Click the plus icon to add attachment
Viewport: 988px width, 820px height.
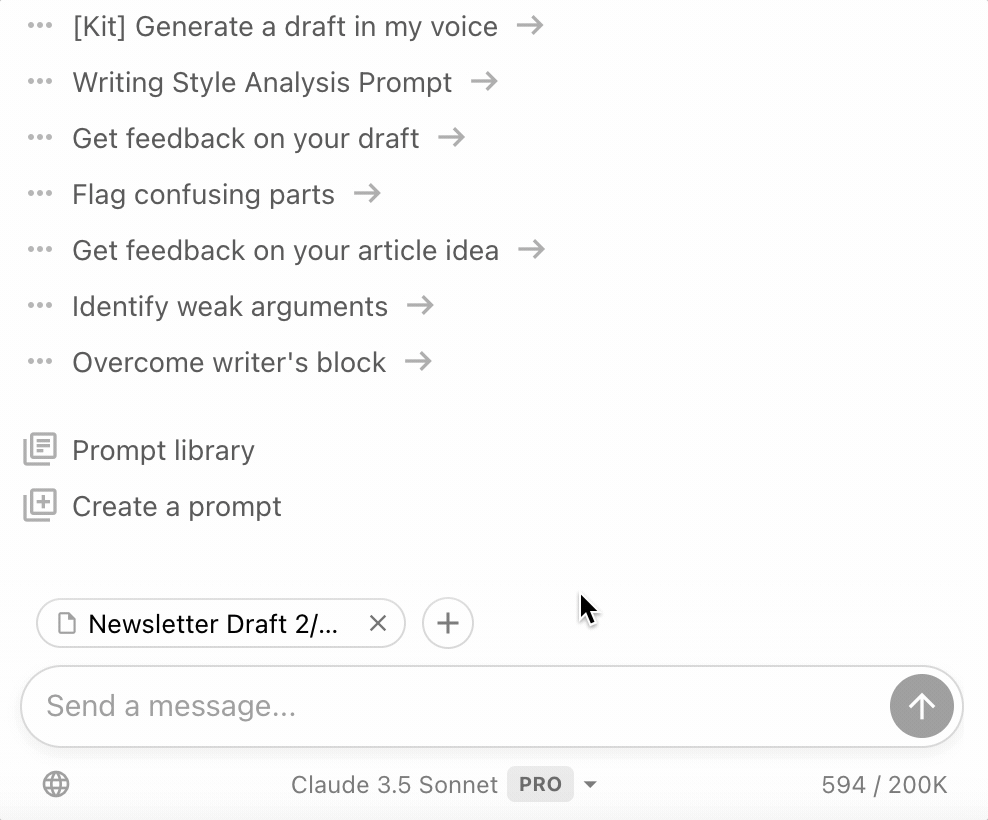click(x=448, y=624)
